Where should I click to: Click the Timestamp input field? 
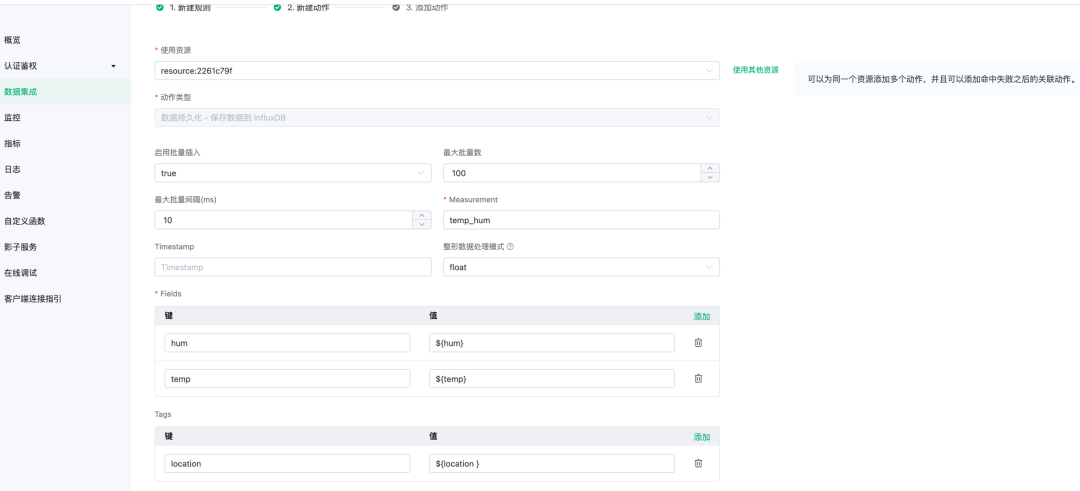[x=292, y=267]
